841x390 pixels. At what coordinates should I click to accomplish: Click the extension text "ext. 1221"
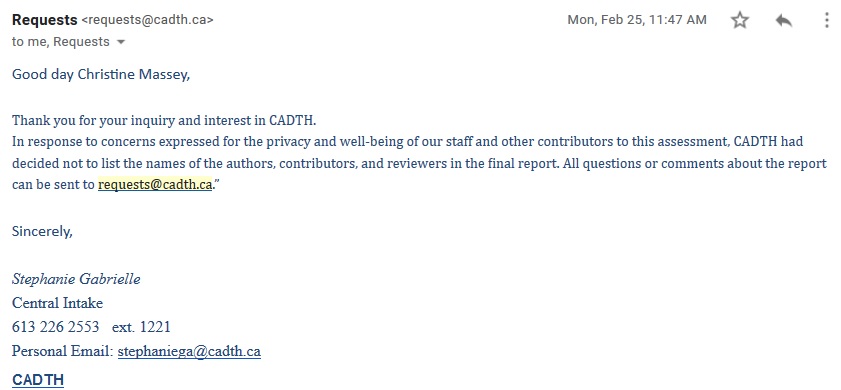141,327
